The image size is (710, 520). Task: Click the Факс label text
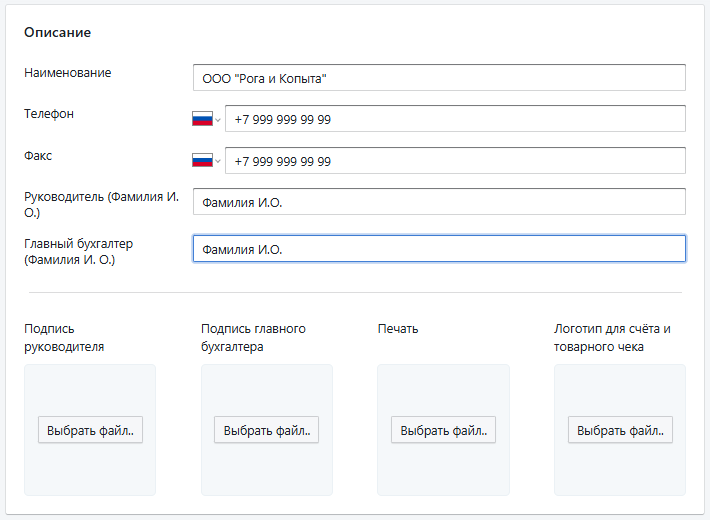(38, 156)
